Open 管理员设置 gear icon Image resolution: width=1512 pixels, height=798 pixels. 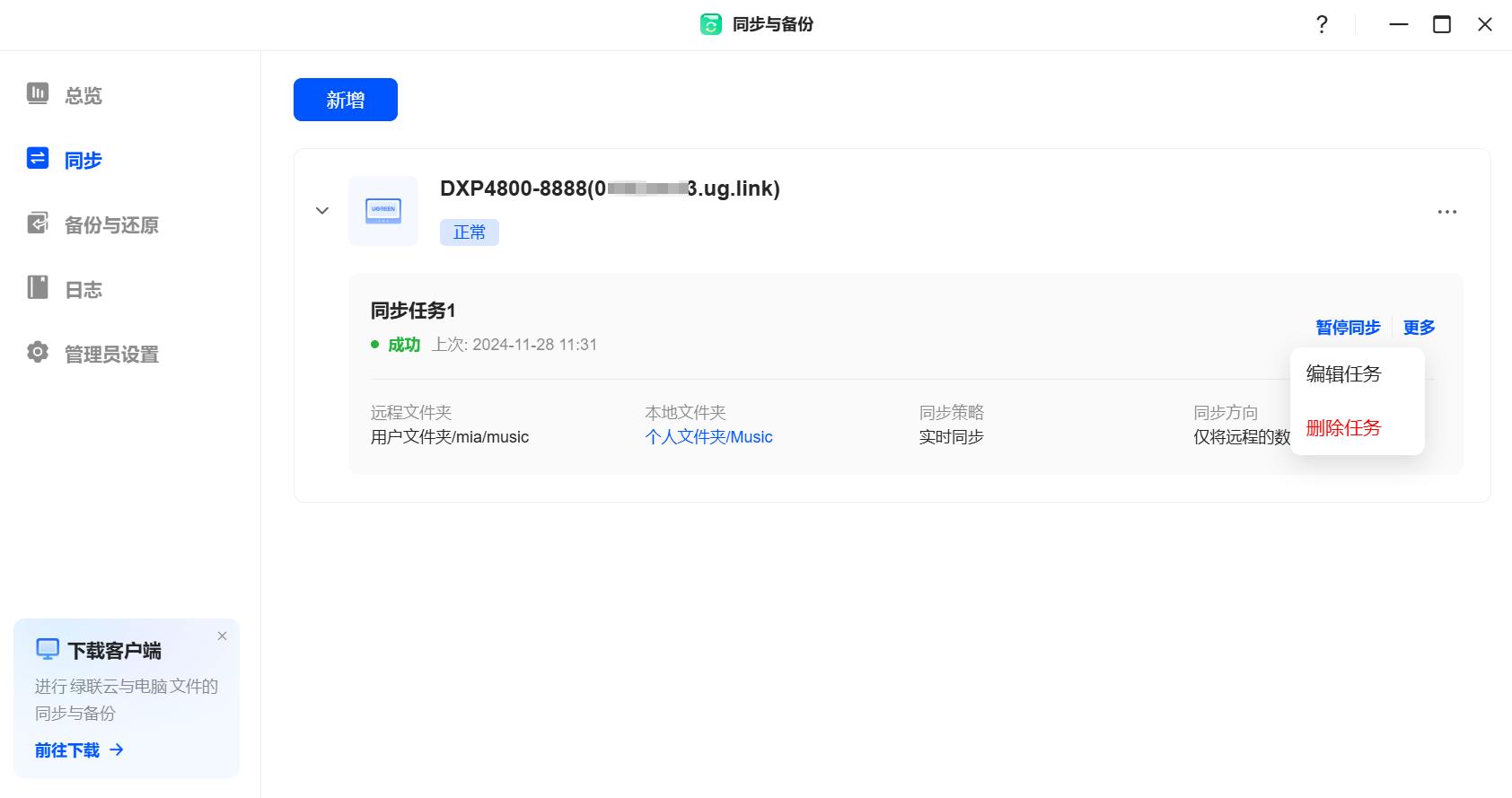(x=38, y=353)
